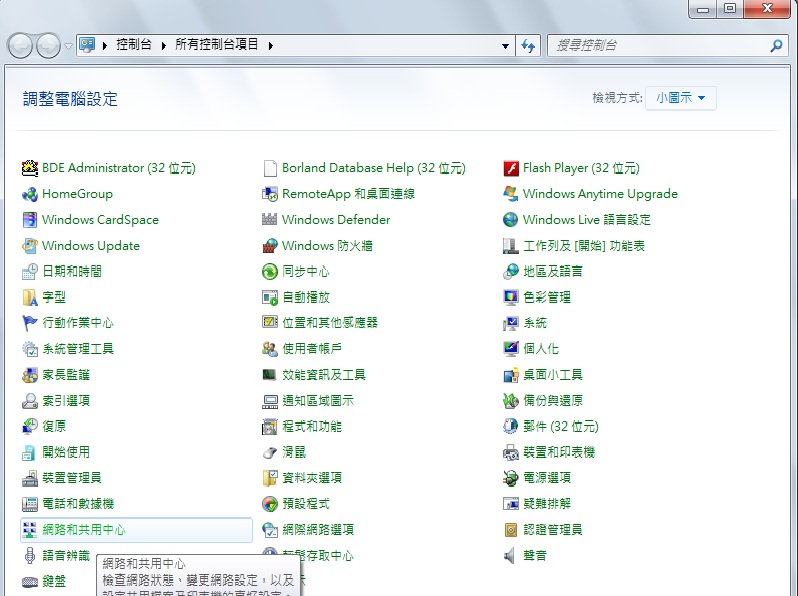The image size is (798, 596).
Task: Open the 日期和時間 clock icon
Action: [30, 271]
